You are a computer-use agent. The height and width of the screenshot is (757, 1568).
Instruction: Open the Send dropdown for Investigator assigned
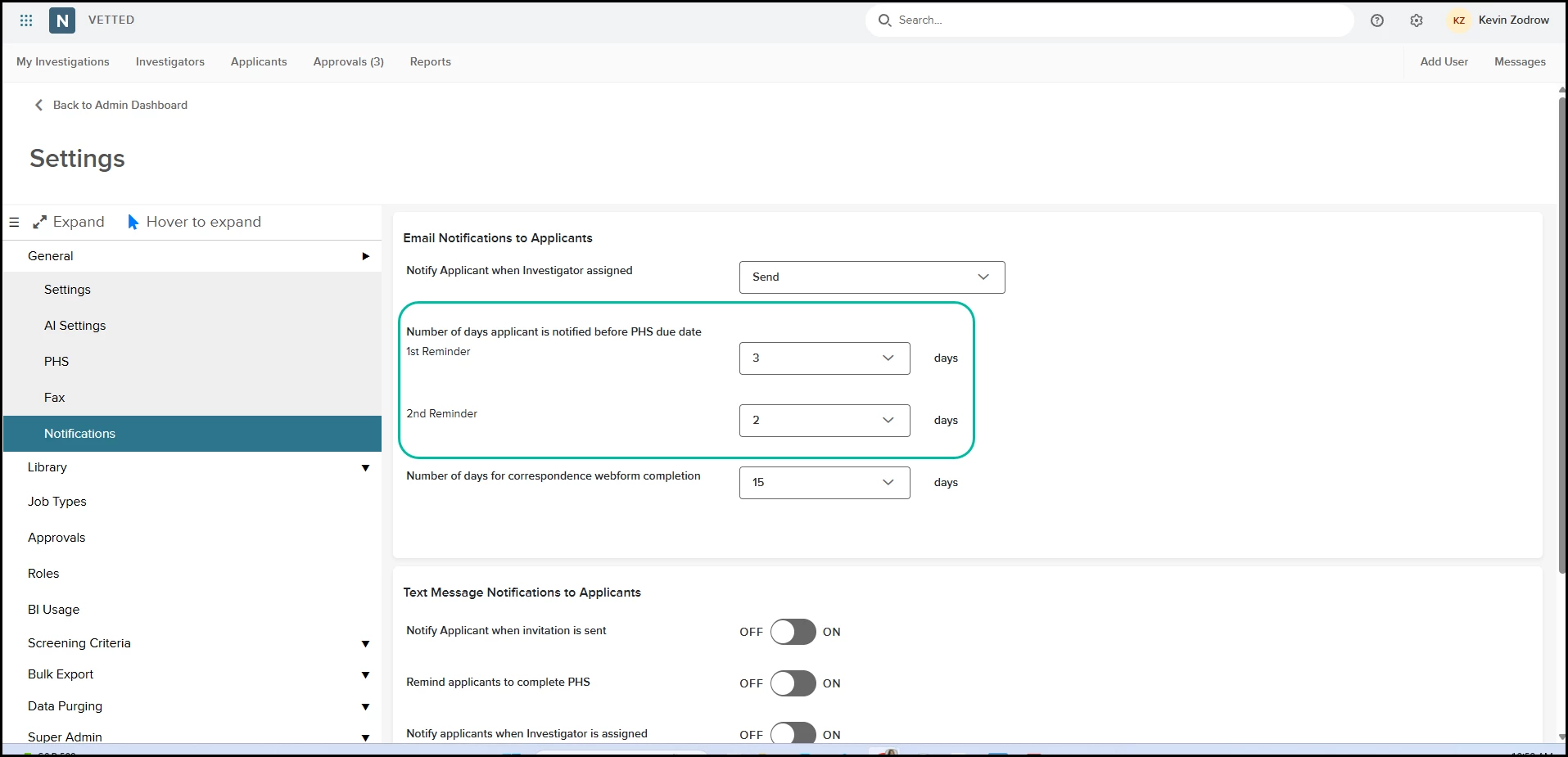(872, 277)
